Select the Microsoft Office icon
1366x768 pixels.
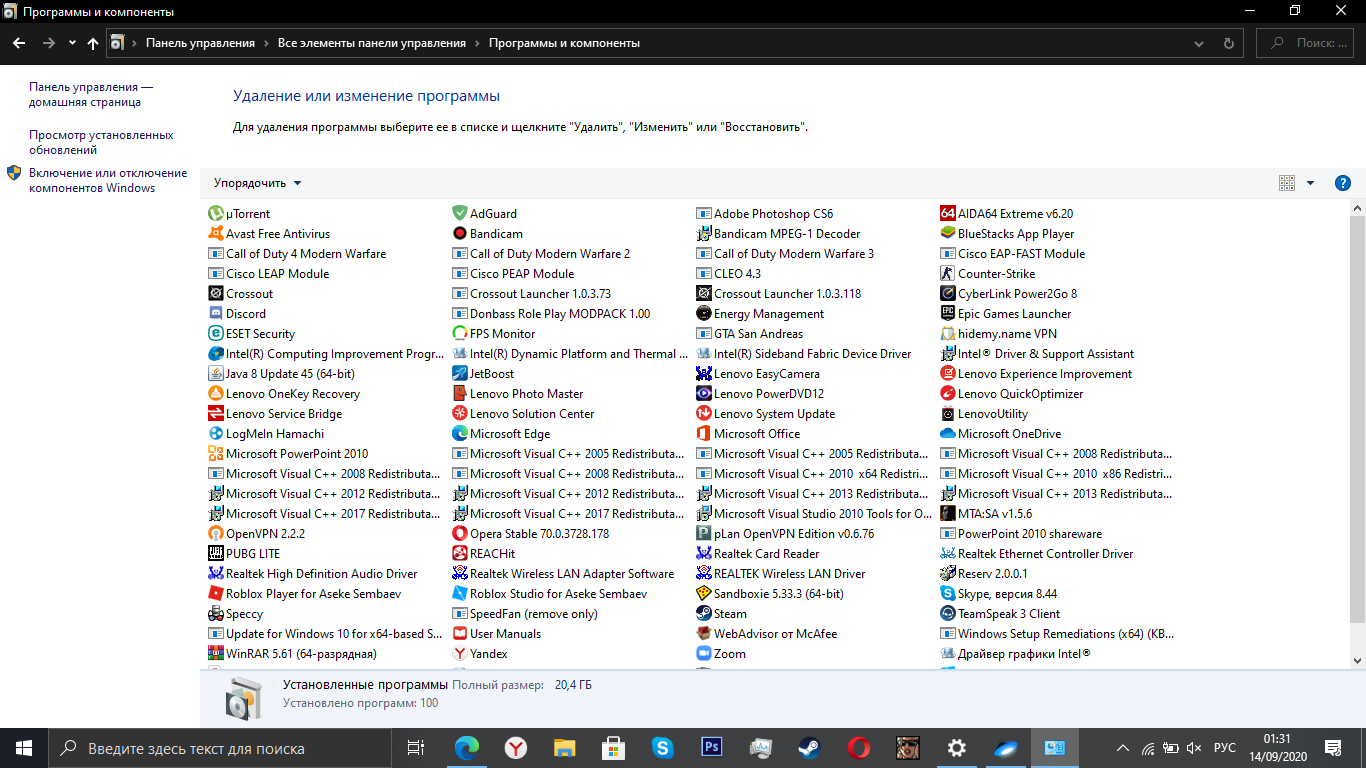704,433
